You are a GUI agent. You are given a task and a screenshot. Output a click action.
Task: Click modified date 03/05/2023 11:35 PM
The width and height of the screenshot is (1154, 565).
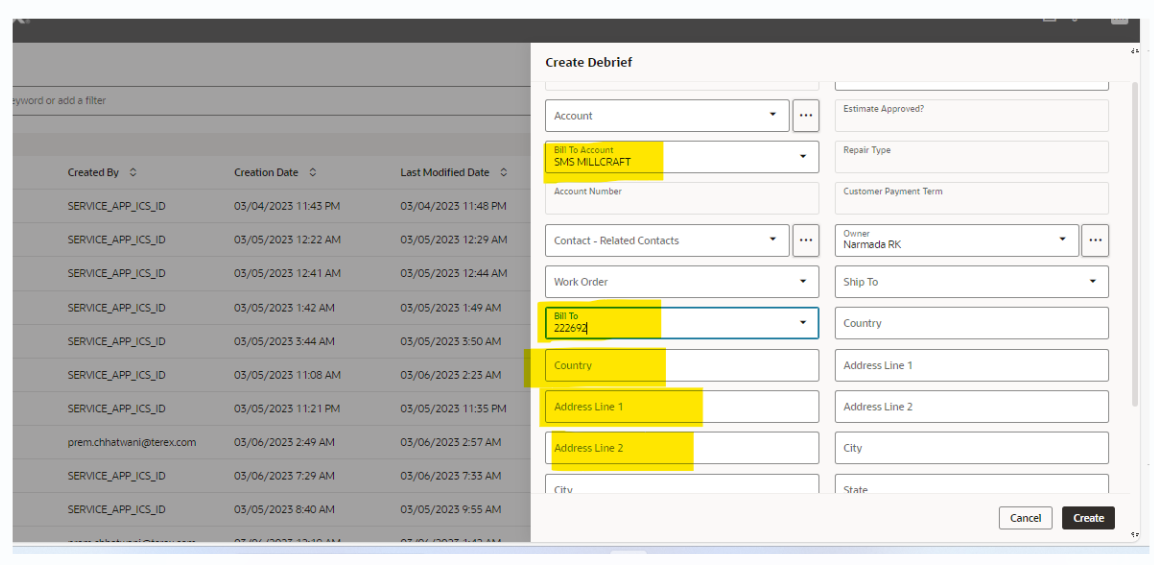453,408
